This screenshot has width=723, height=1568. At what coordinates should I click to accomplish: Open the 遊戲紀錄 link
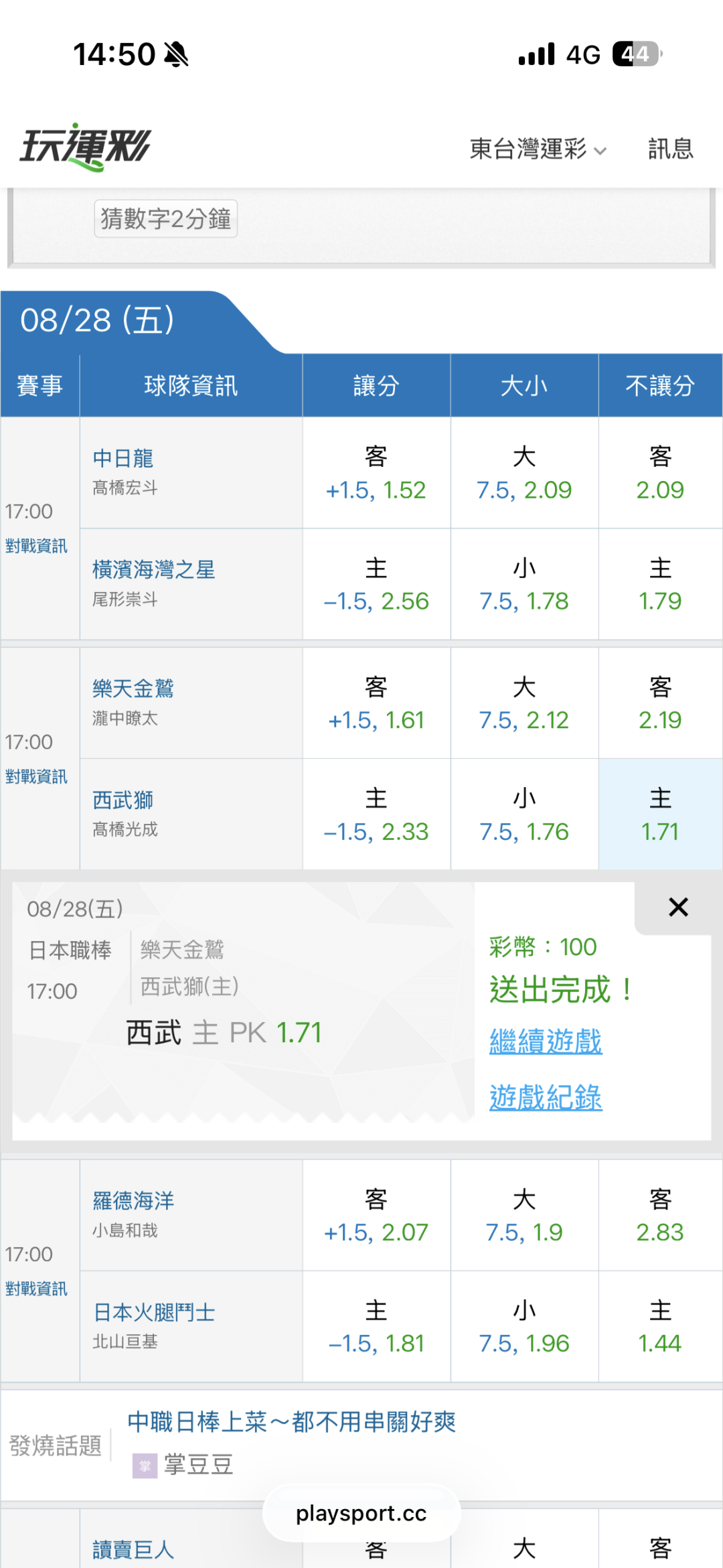click(546, 1098)
